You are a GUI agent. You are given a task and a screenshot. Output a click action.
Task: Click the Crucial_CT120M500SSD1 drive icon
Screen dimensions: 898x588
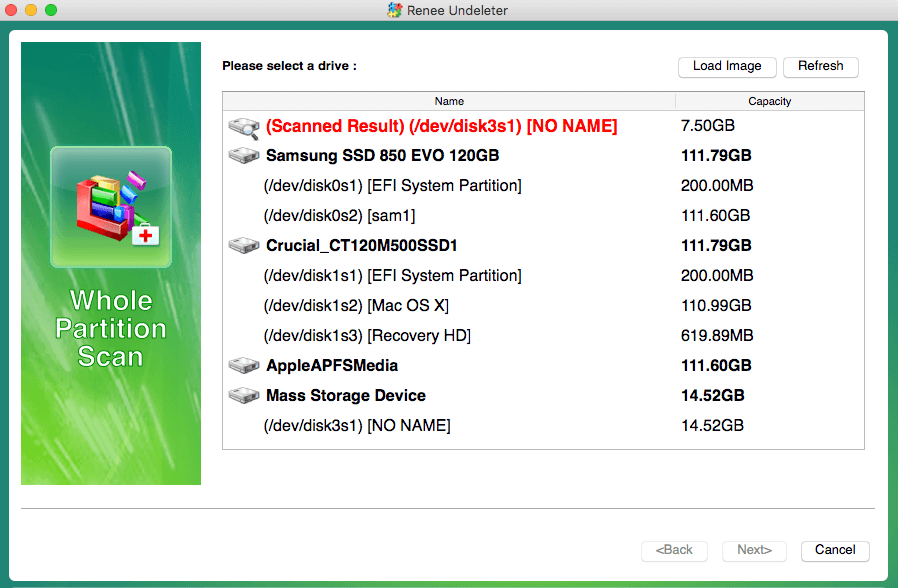244,245
